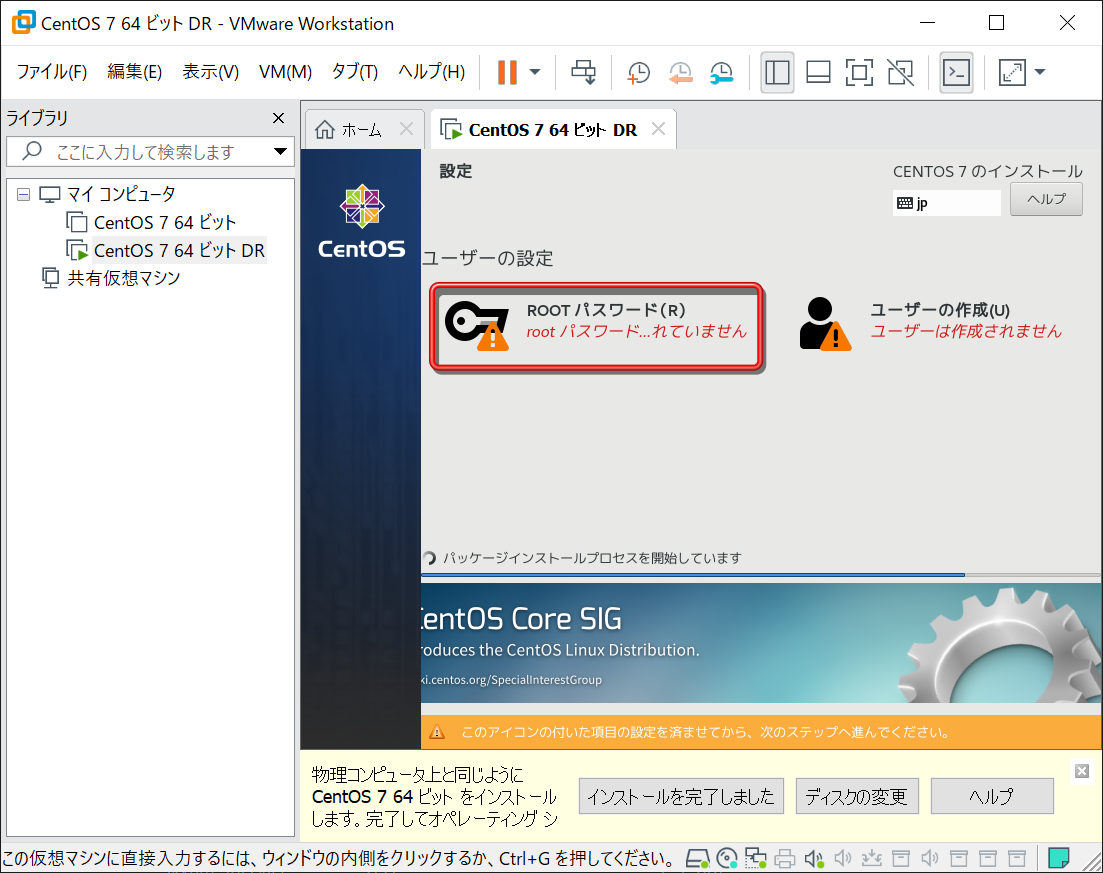Click the network adapter status icon
The width and height of the screenshot is (1103, 873).
pyautogui.click(x=755, y=858)
